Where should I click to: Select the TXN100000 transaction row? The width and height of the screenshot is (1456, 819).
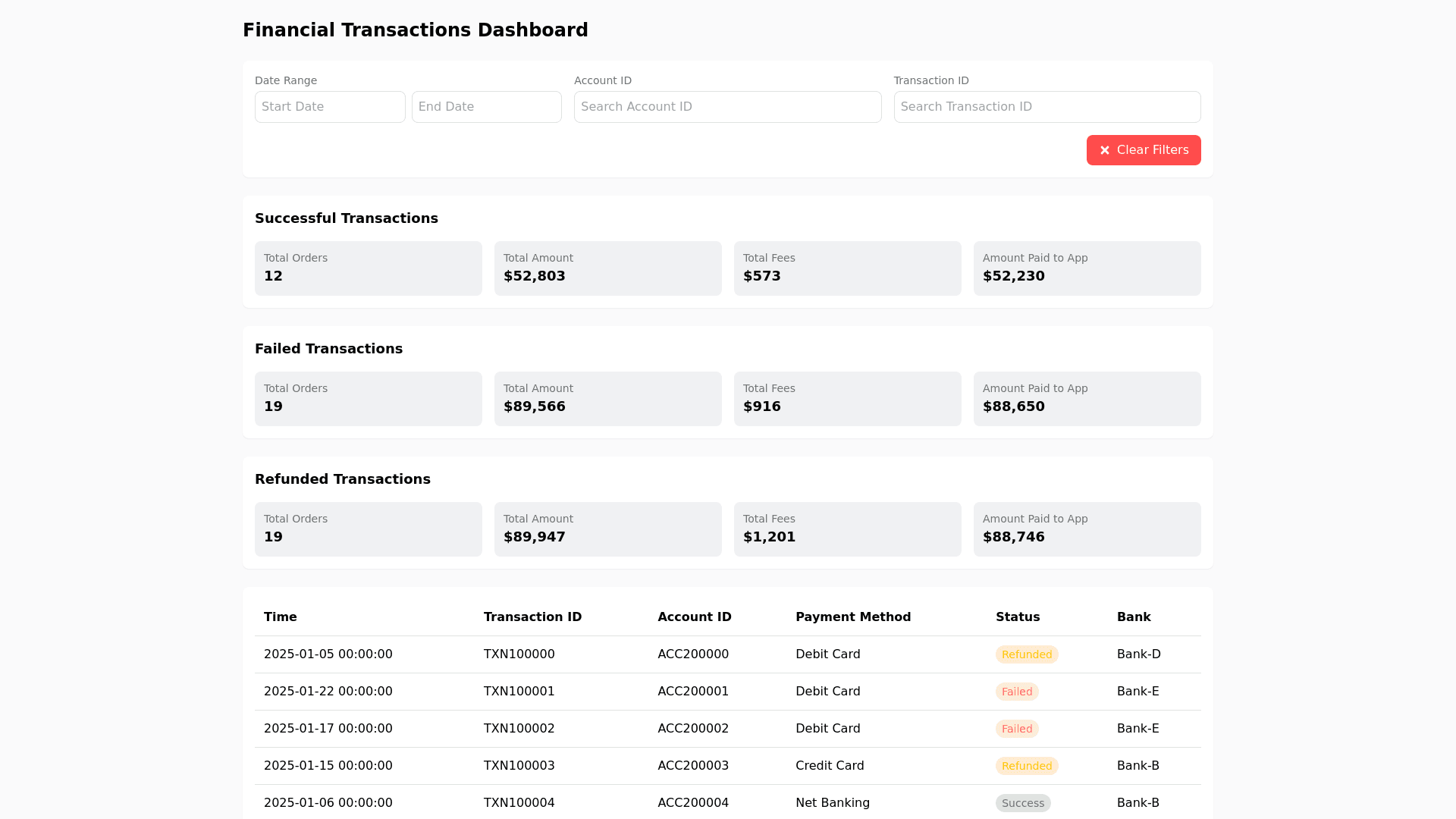coord(519,654)
